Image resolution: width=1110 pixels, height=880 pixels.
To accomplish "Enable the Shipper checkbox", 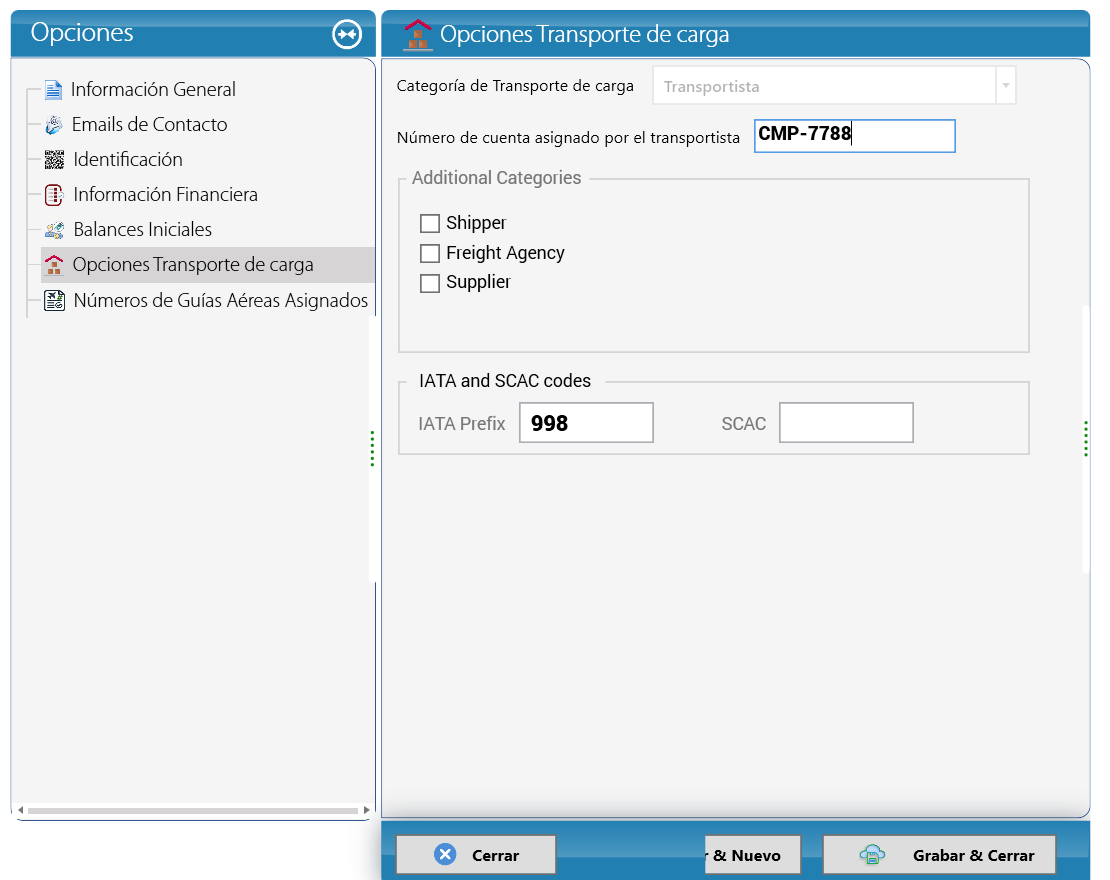I will tap(430, 224).
